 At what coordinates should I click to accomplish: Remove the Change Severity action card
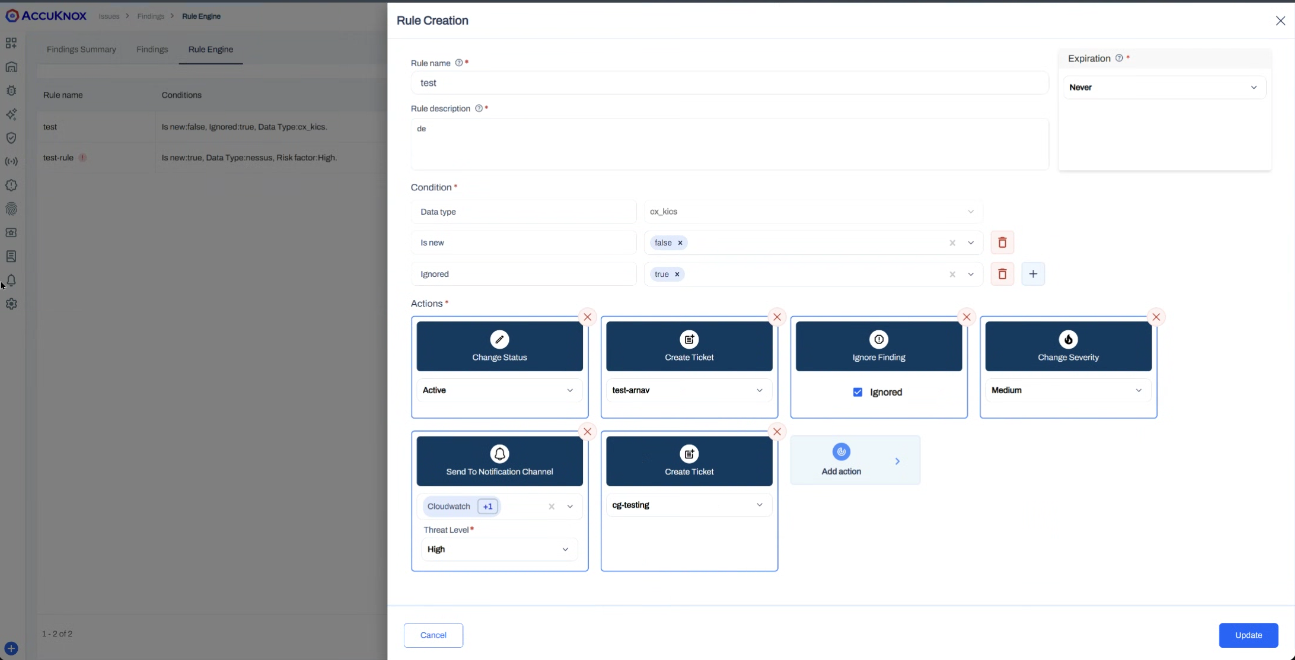1156,317
